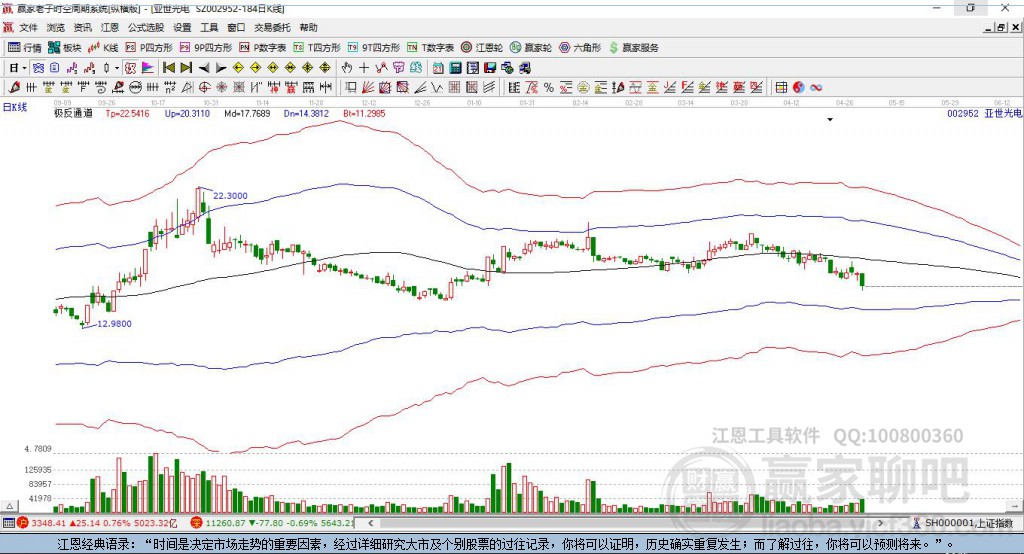Move chart left with black arrow
Image resolution: width=1024 pixels, height=554 pixels.
pyautogui.click(x=204, y=68)
